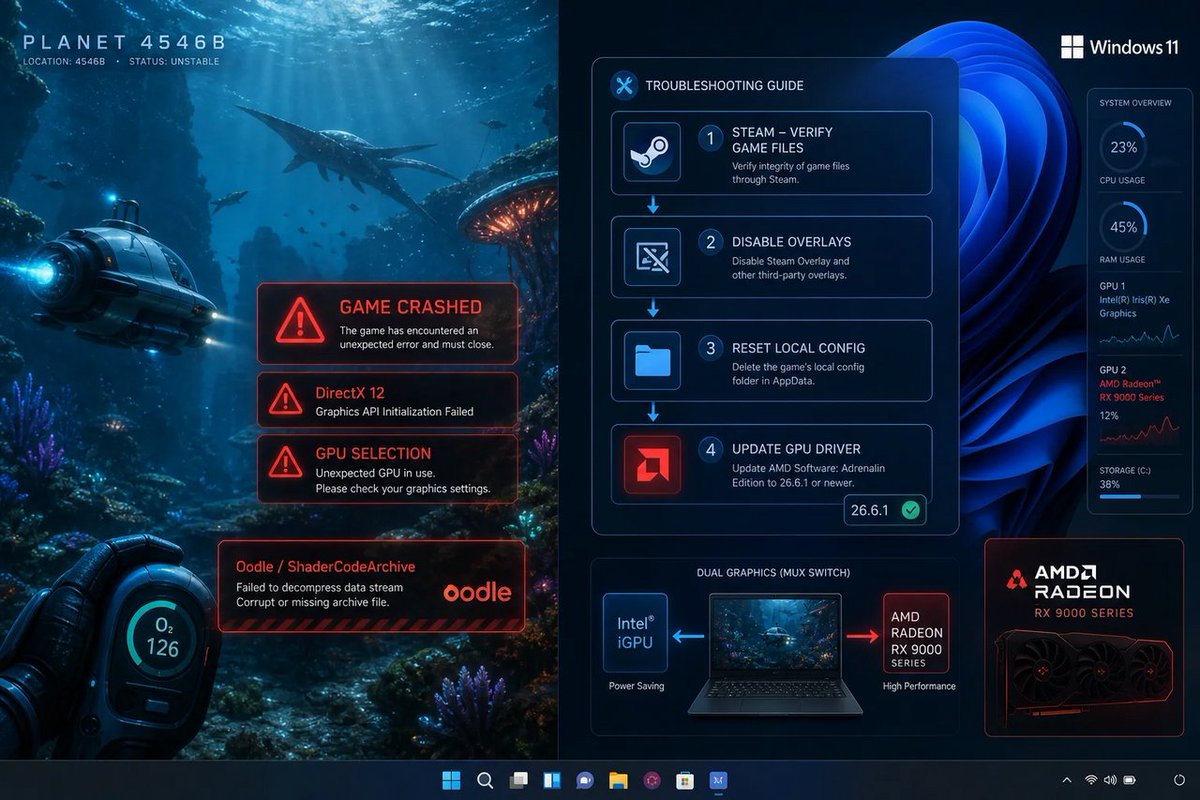Click 'DUAL GRAPHICS (MUX SWITCH)' heading
The width and height of the screenshot is (1200, 800).
(x=774, y=573)
